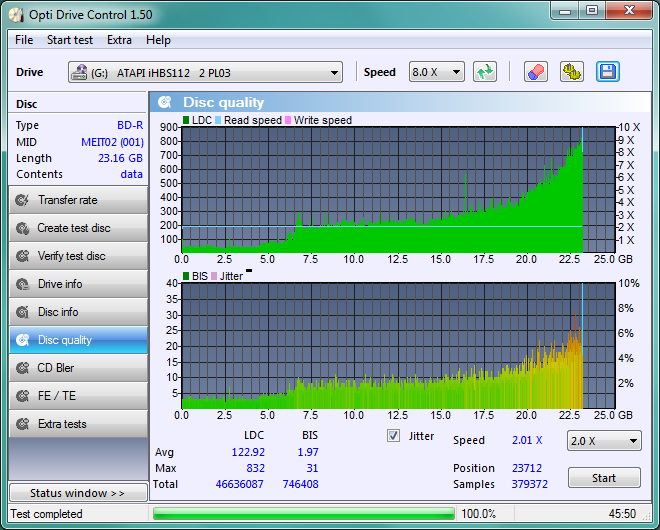Image resolution: width=660 pixels, height=530 pixels.
Task: Open Drive info page
Action: [78, 284]
